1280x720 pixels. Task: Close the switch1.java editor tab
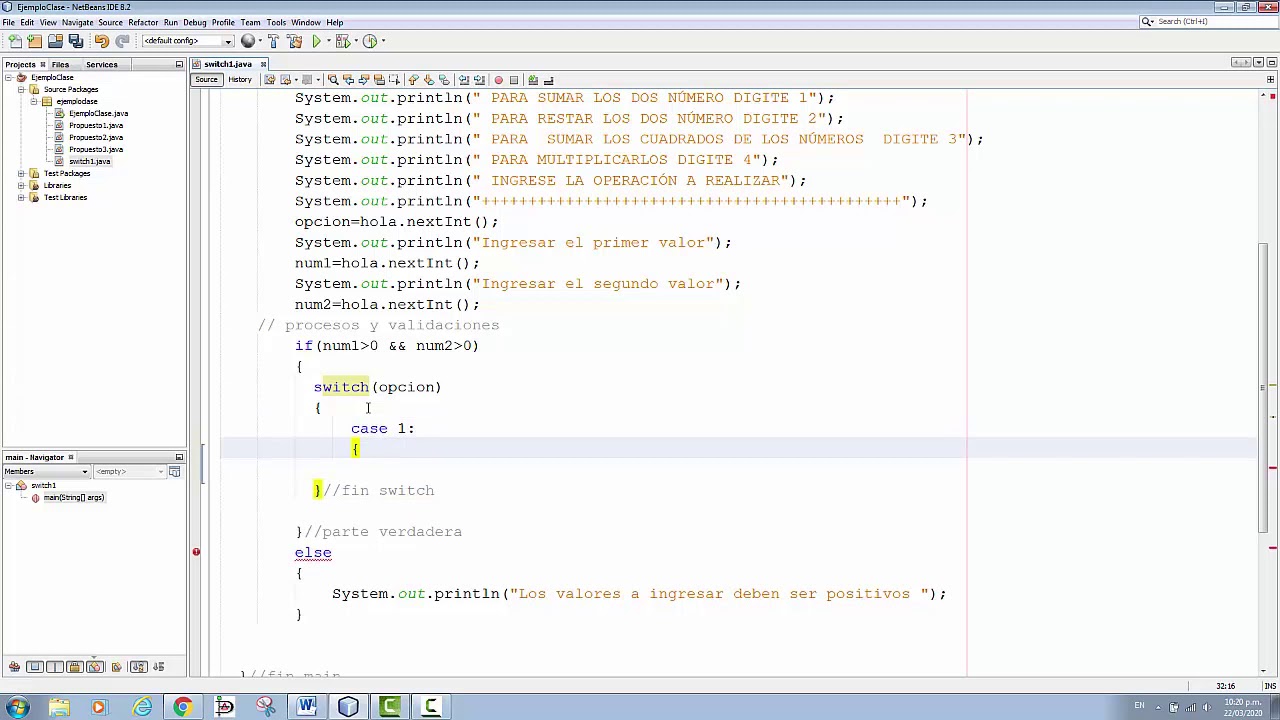click(263, 64)
